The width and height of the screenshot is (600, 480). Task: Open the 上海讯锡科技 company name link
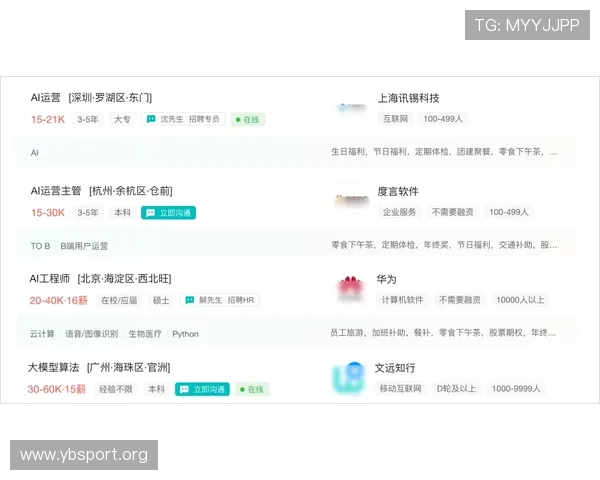408,98
